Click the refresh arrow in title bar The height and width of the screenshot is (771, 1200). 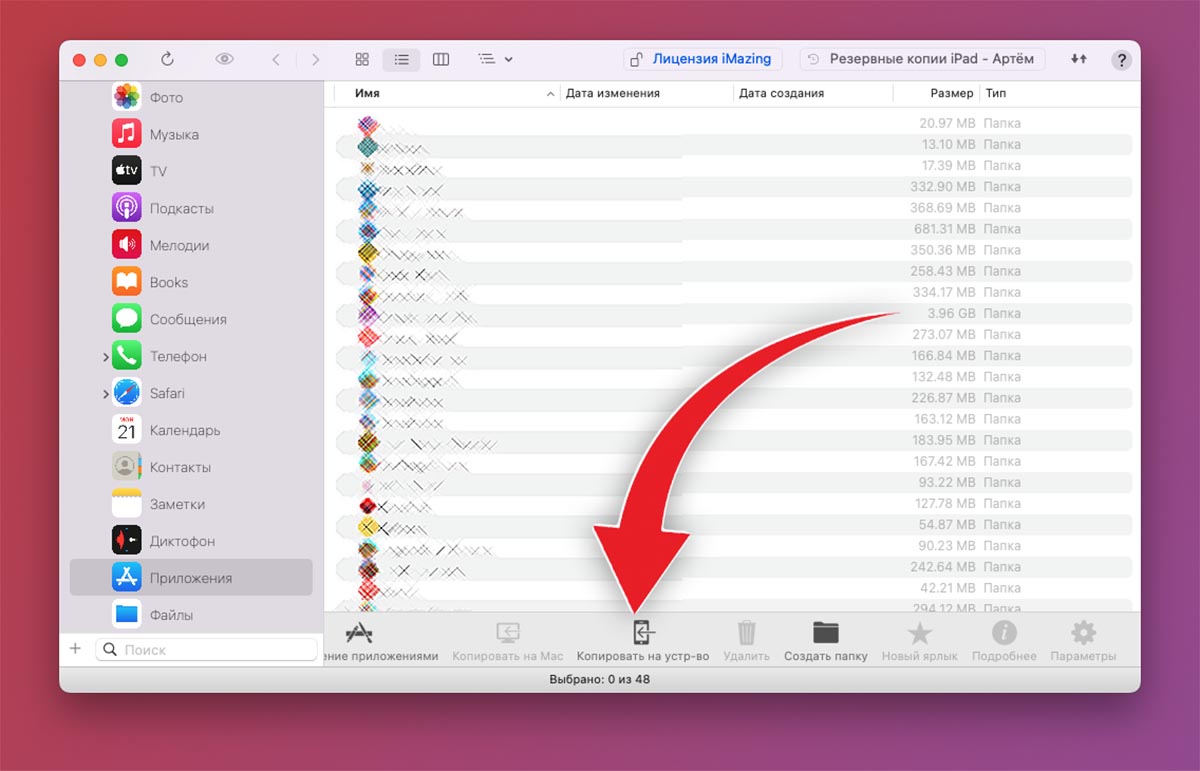[167, 59]
